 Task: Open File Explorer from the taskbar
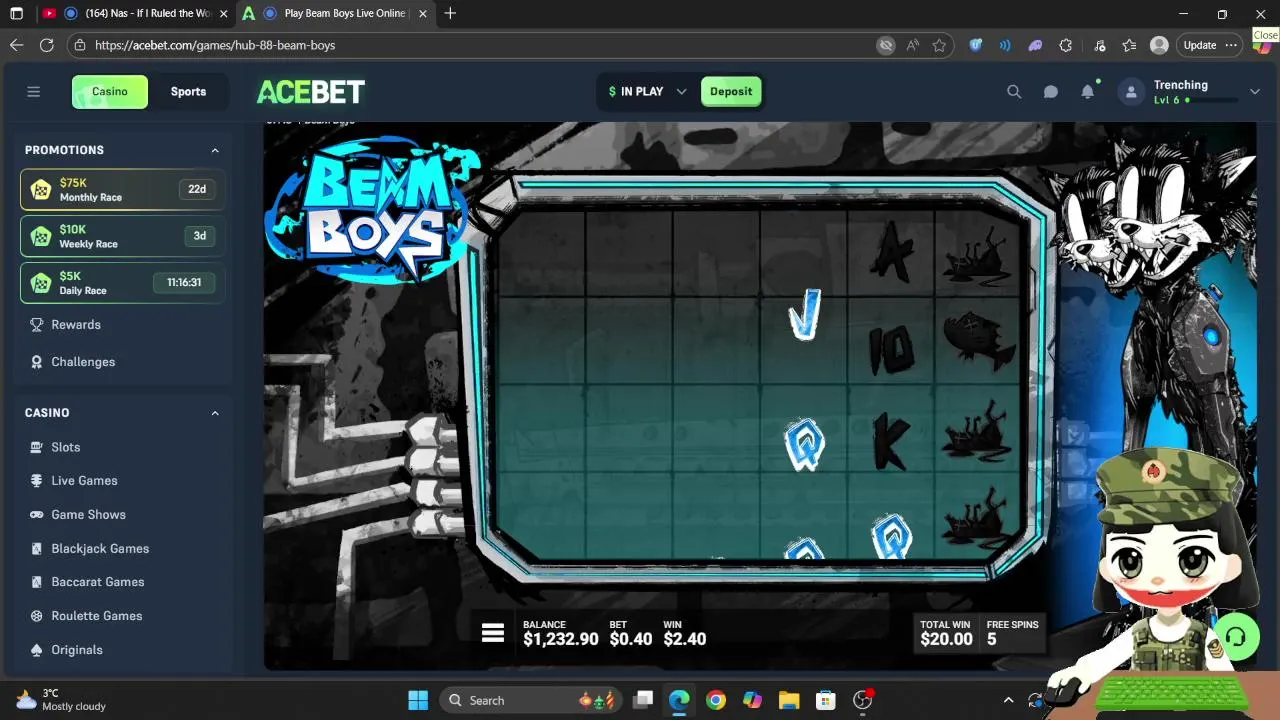[x=789, y=700]
